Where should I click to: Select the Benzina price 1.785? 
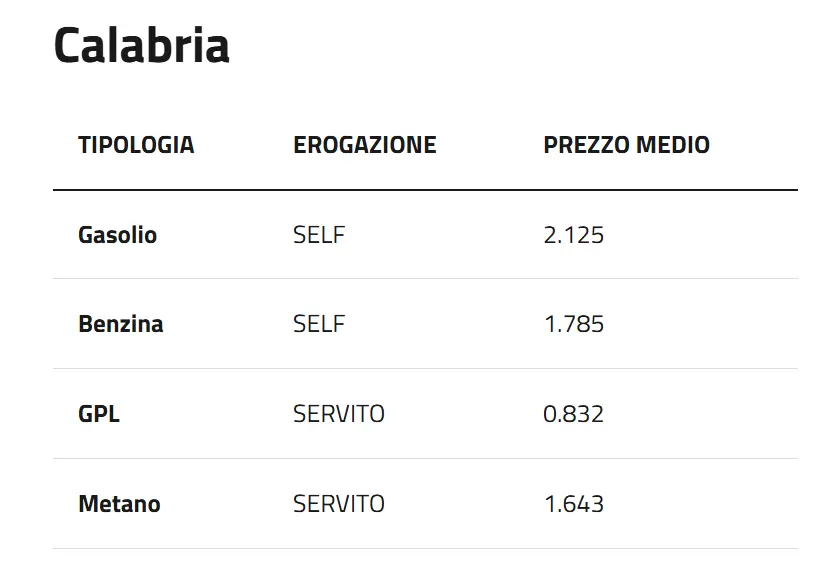(x=573, y=325)
